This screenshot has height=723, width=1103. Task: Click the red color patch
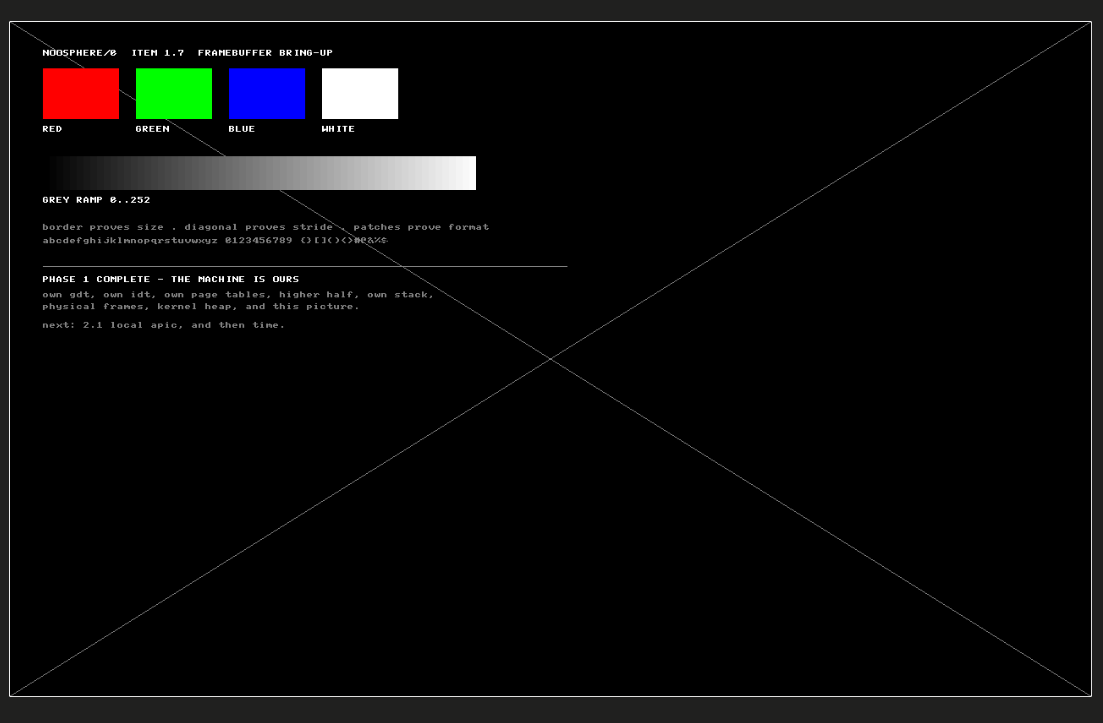(81, 94)
